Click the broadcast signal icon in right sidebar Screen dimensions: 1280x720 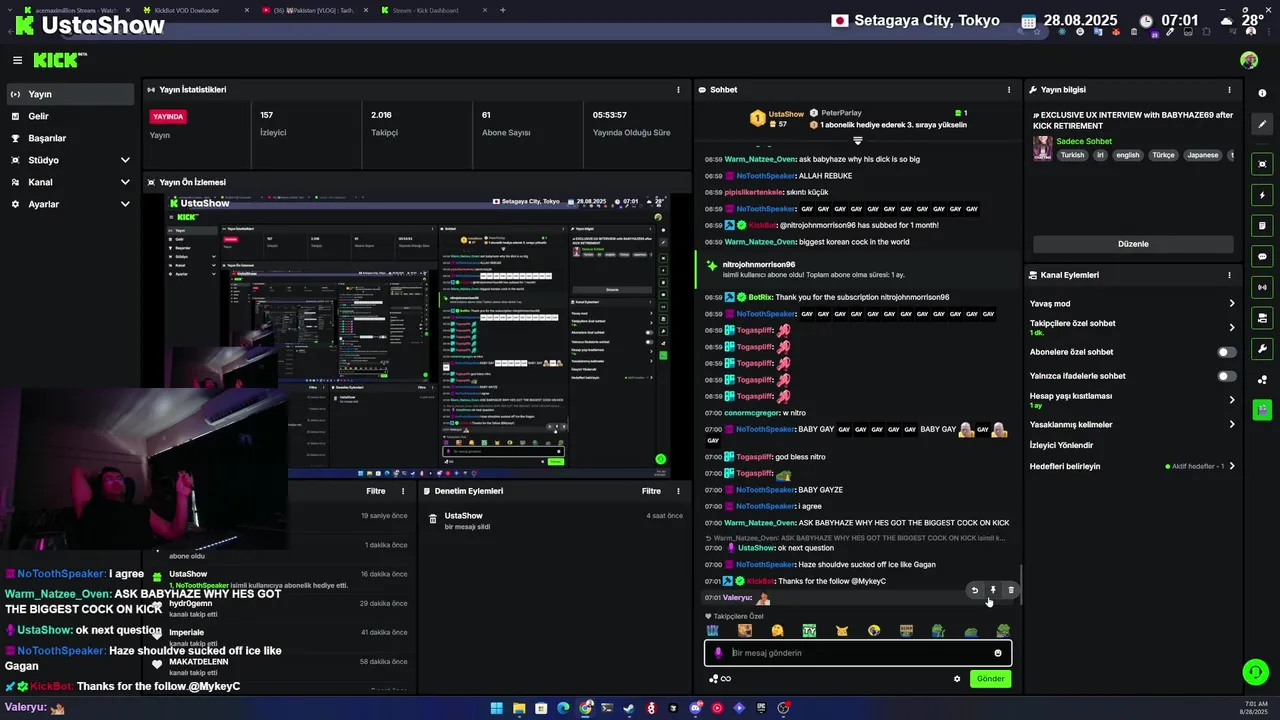1263,288
